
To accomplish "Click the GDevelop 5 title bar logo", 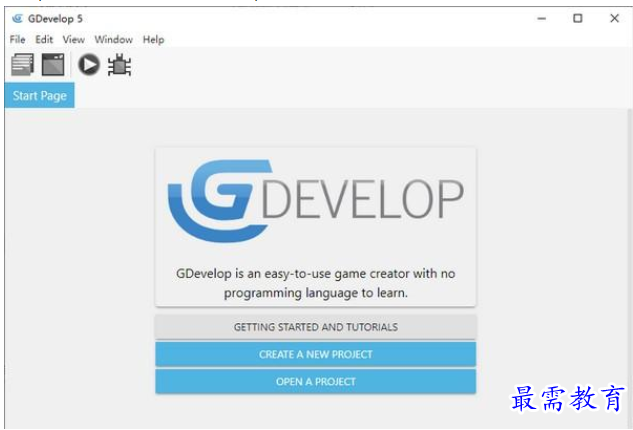I will tap(17, 19).
